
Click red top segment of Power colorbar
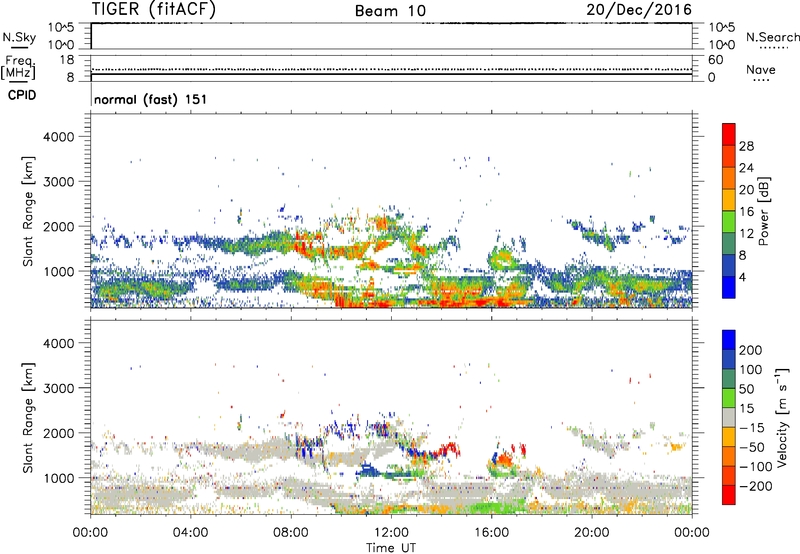[729, 134]
